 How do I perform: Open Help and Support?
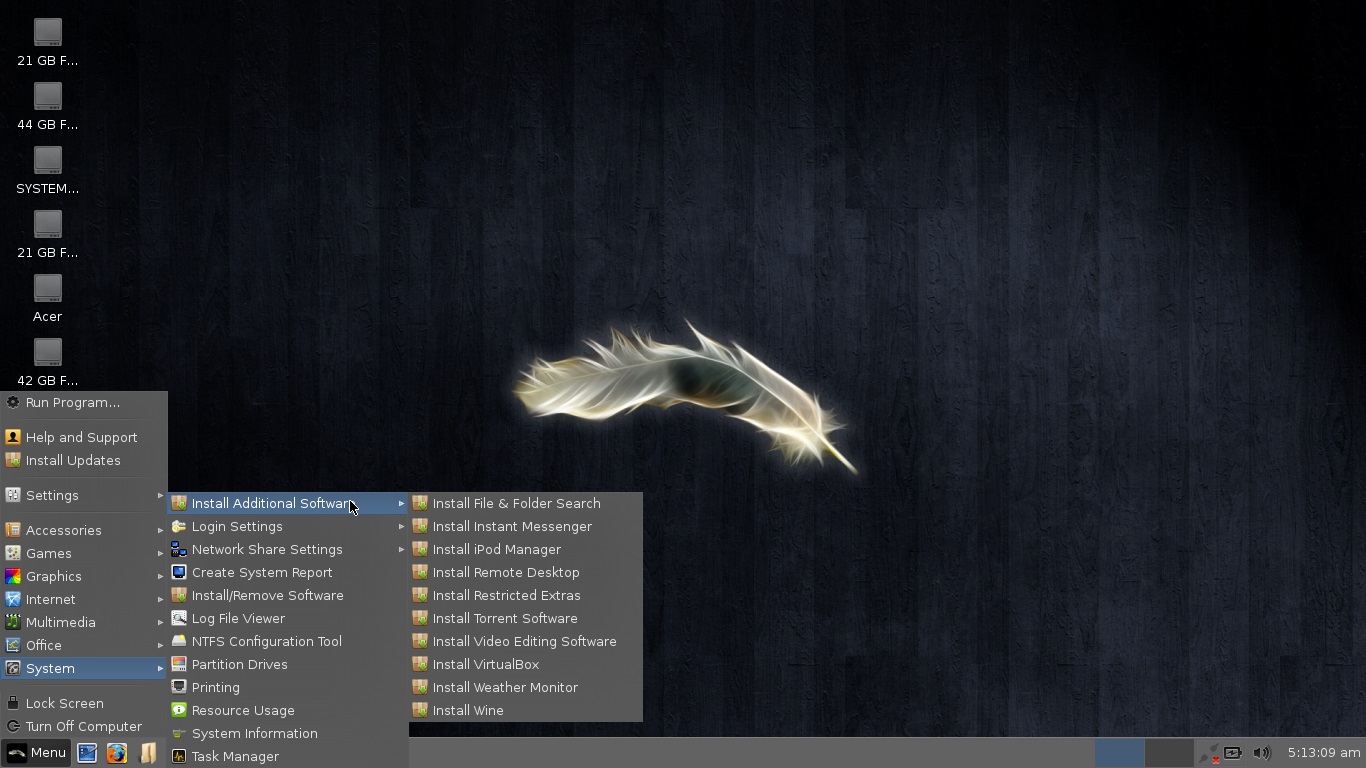pyautogui.click(x=83, y=437)
